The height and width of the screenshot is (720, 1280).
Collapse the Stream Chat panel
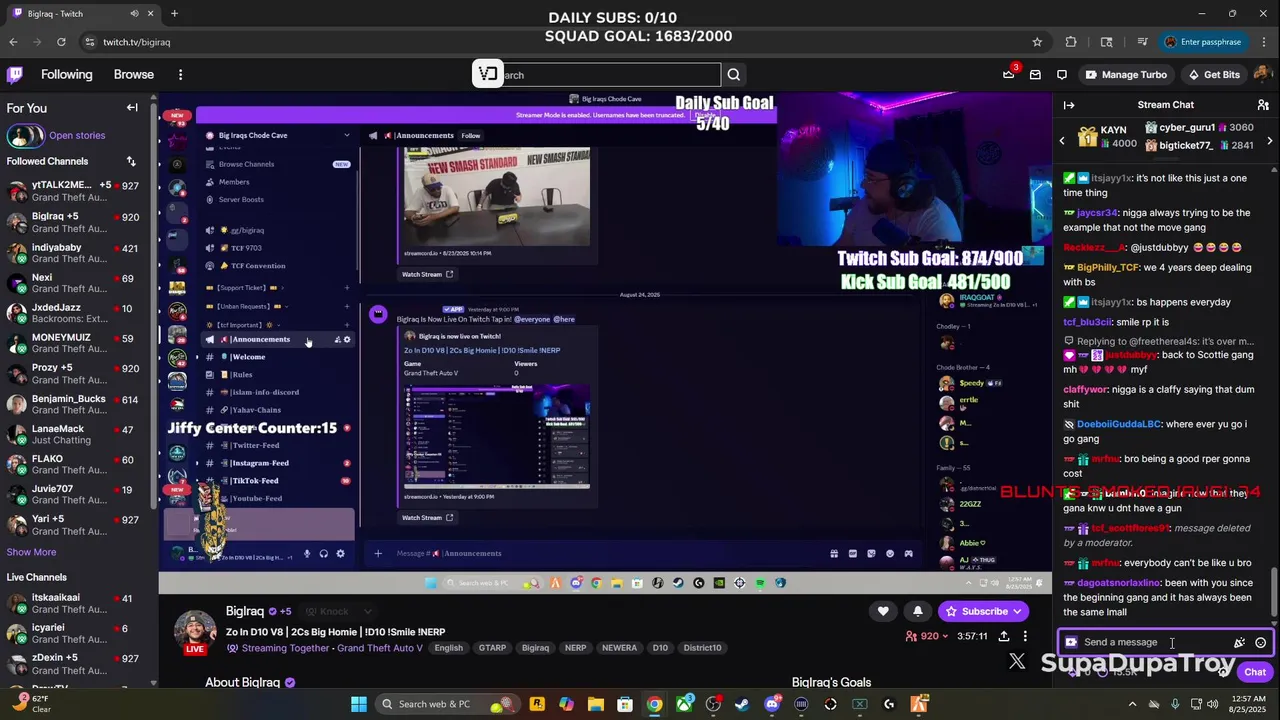(1069, 104)
